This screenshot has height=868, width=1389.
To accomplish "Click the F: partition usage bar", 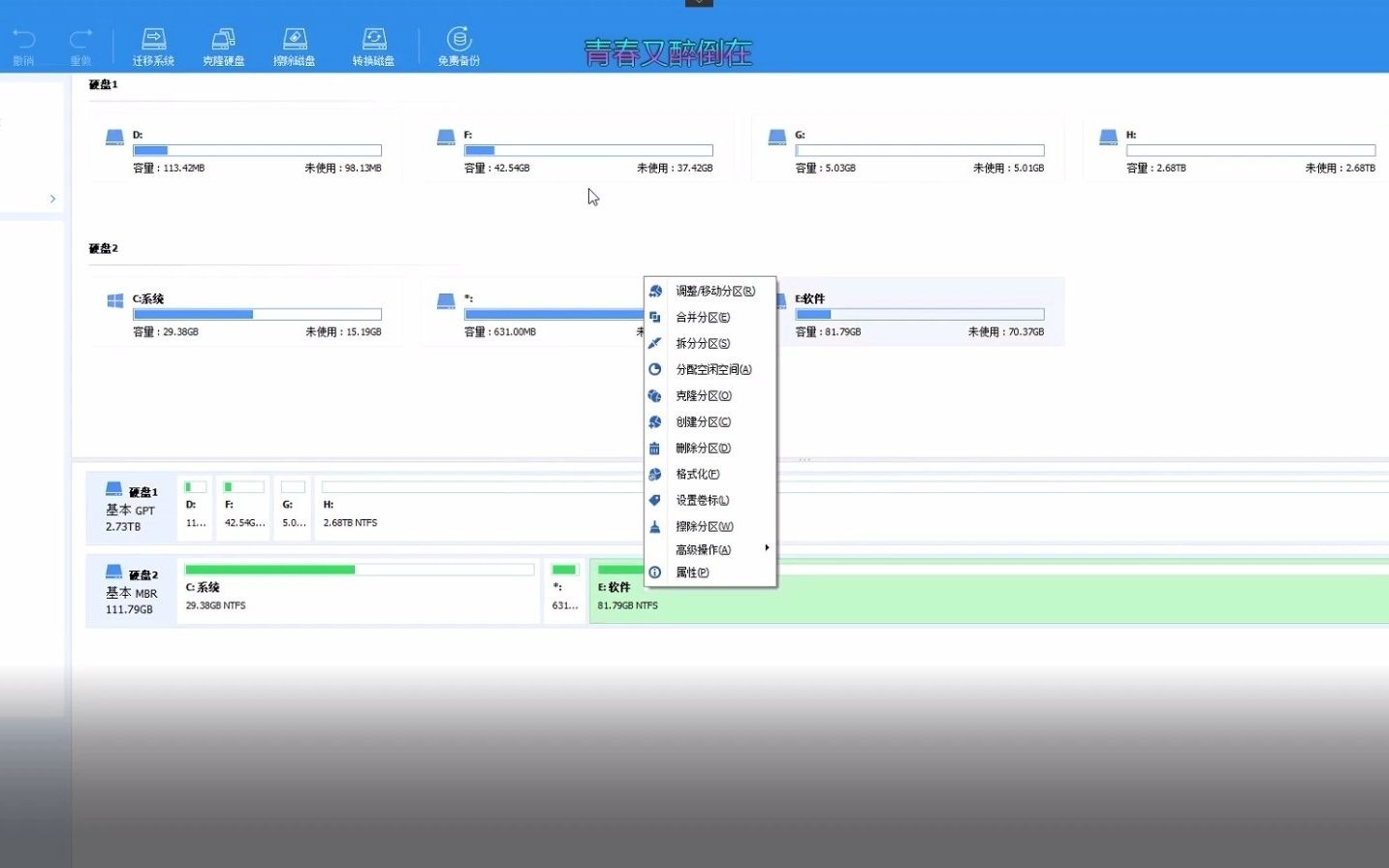I will (x=588, y=150).
